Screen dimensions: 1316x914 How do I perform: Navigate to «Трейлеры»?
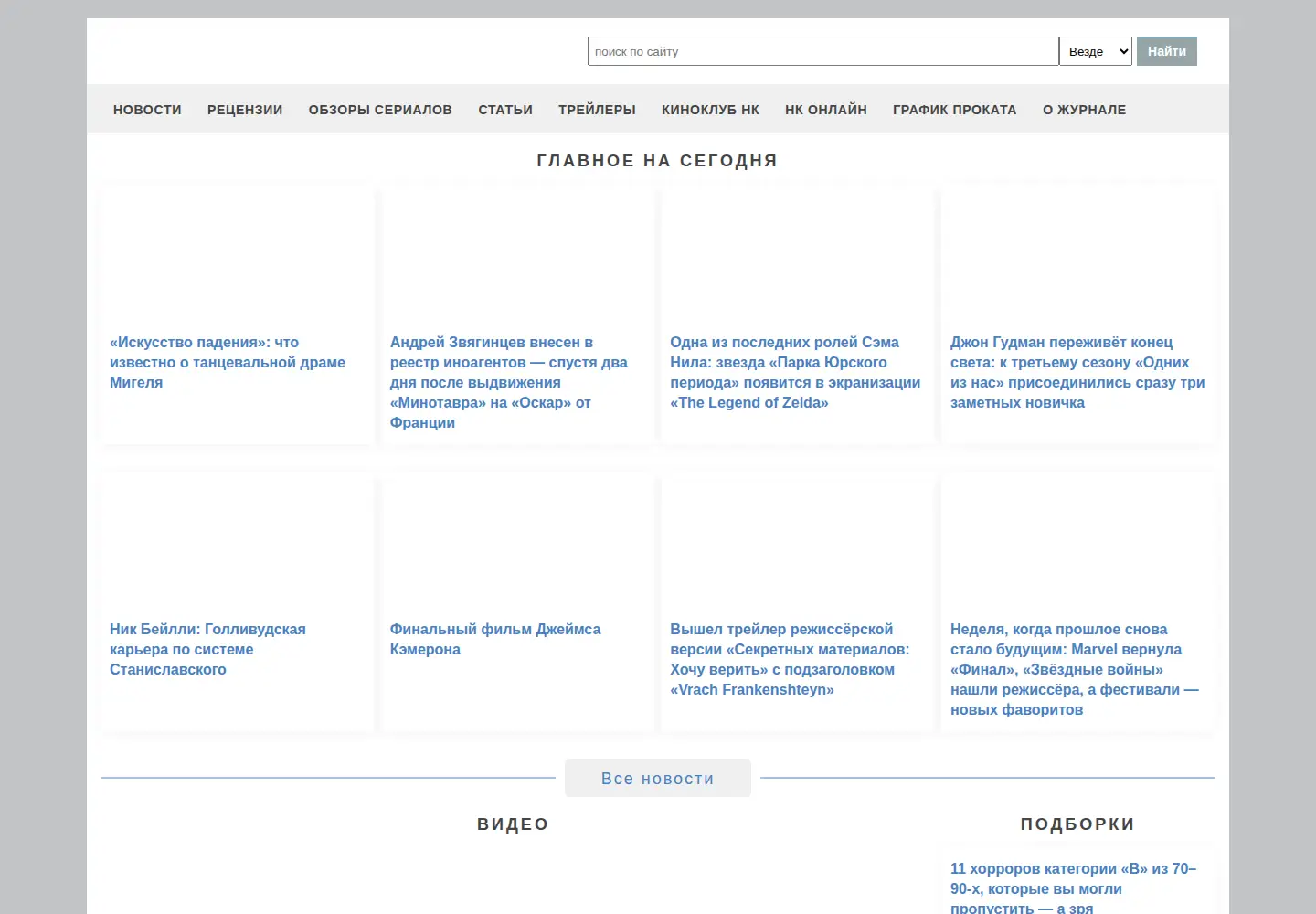point(597,110)
